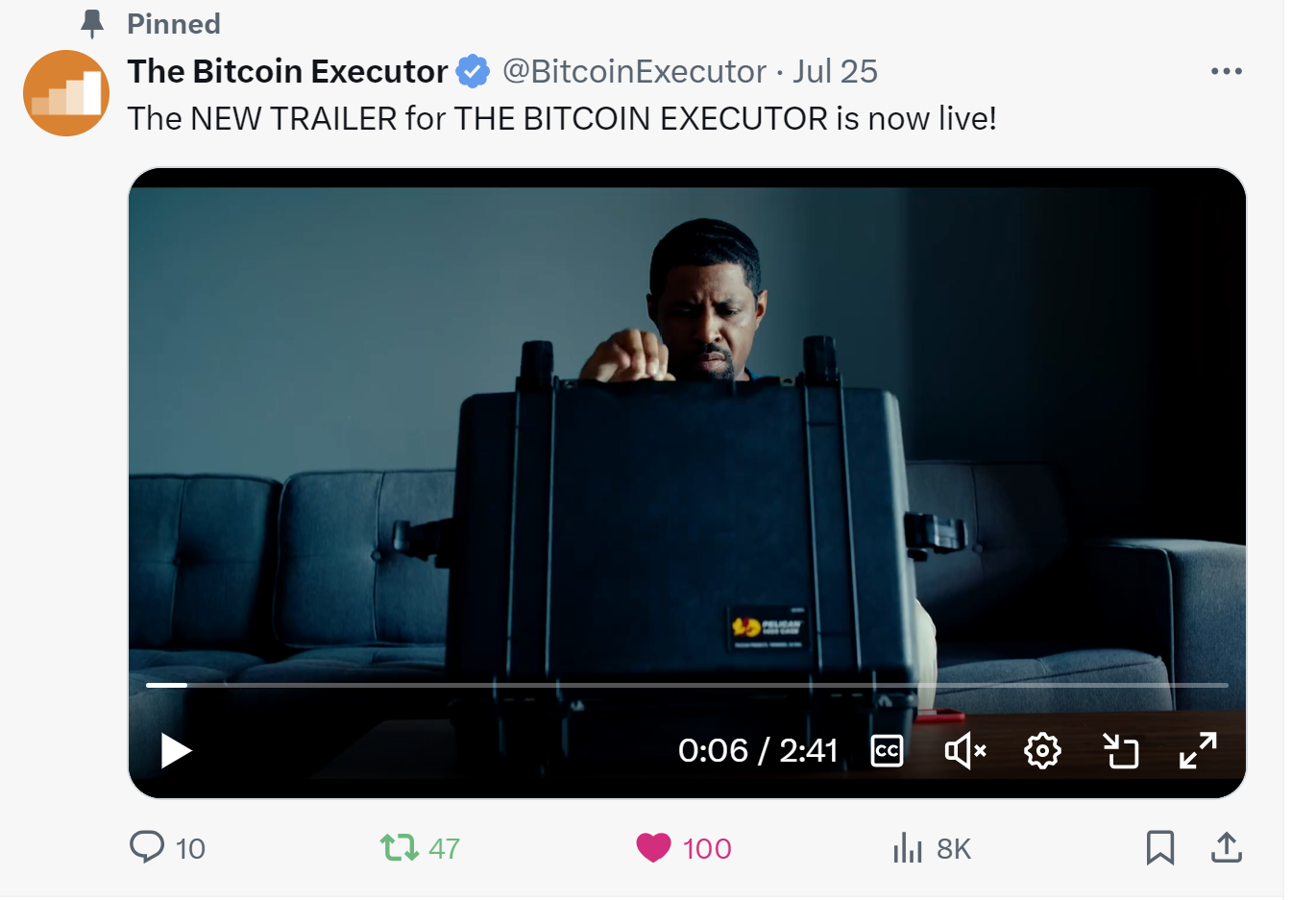Viewport: 1316px width, 900px height.
Task: Expand video to fullscreen
Action: point(1198,751)
